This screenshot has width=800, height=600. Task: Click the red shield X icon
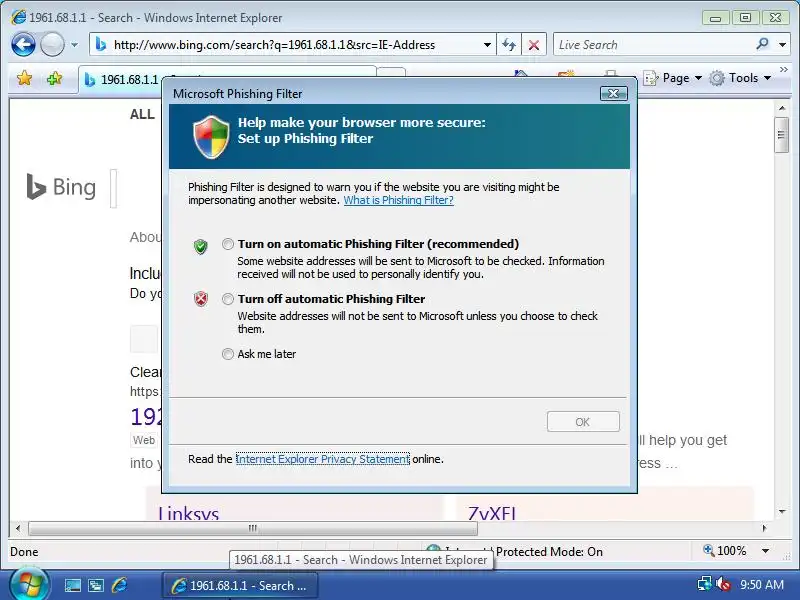pyautogui.click(x=201, y=298)
